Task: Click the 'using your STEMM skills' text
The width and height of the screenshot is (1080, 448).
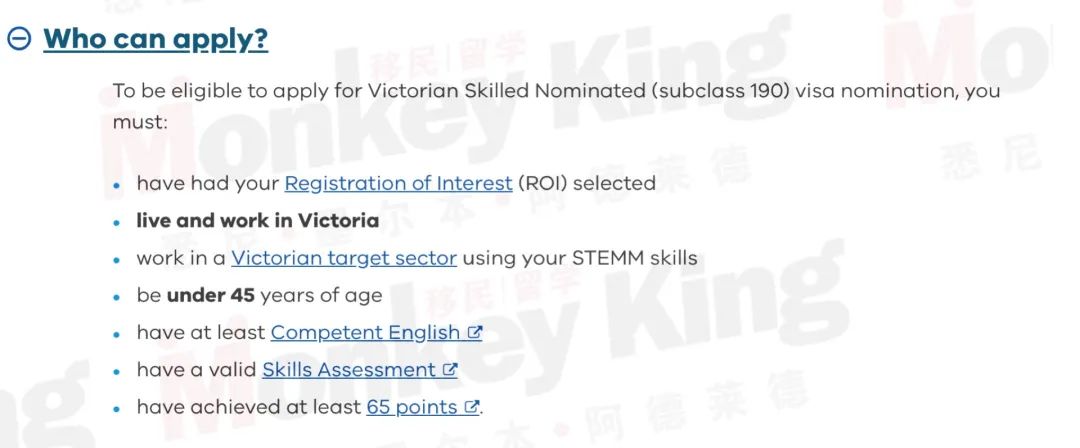Action: coord(580,258)
